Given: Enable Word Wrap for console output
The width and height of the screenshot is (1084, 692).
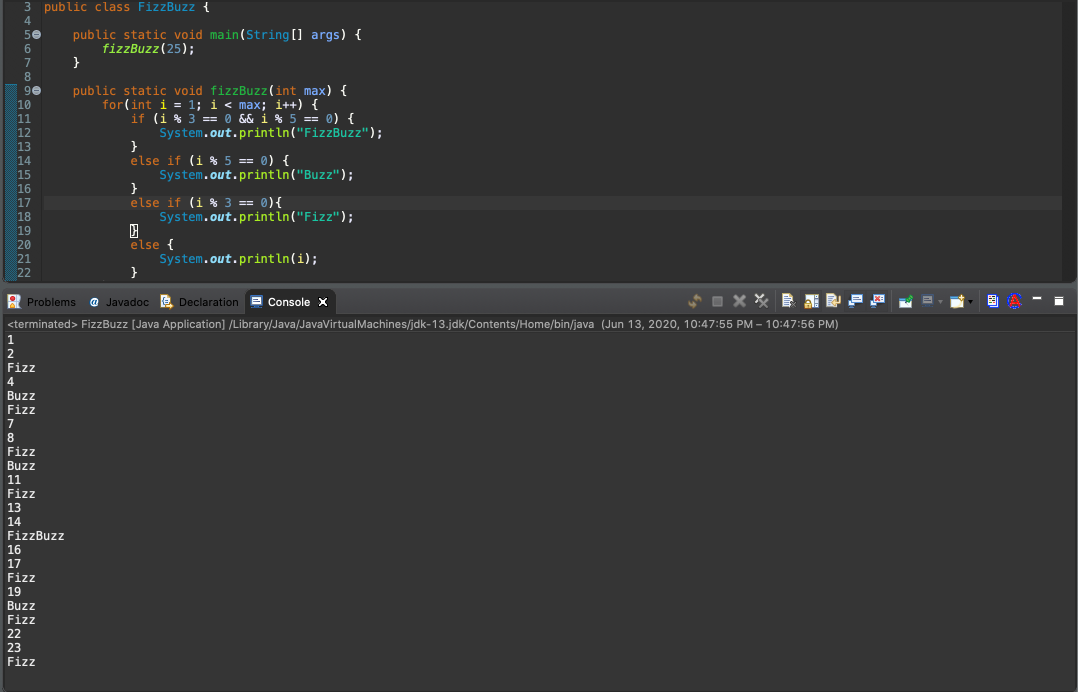Looking at the screenshot, I should 832,301.
